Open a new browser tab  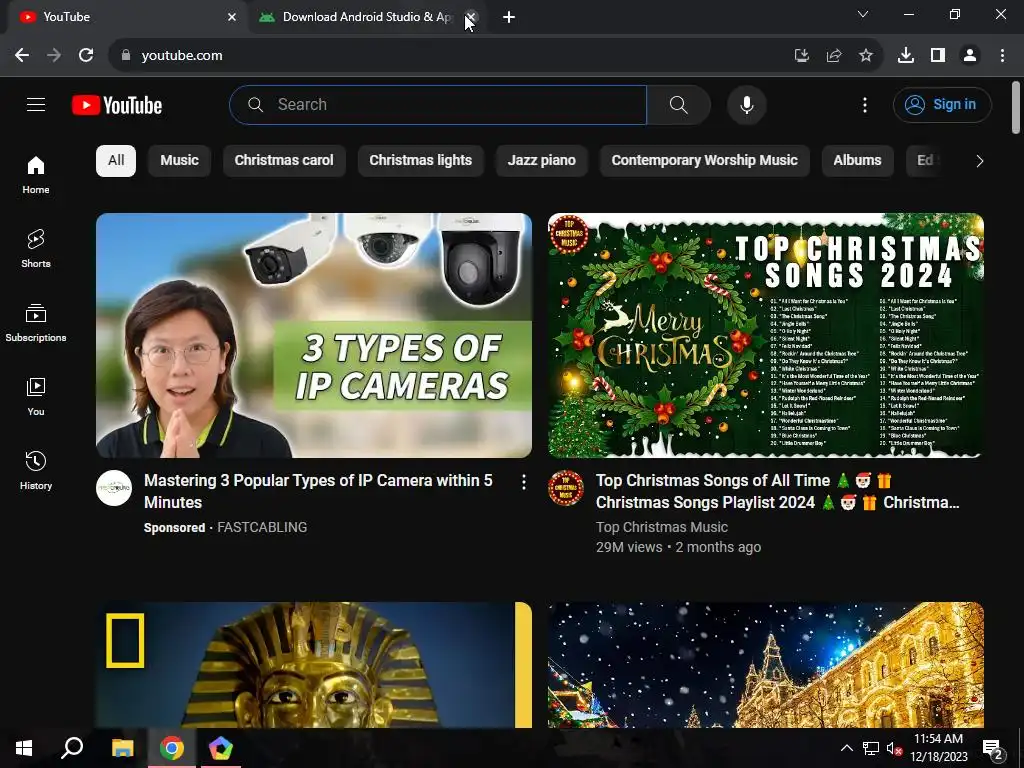(x=509, y=17)
